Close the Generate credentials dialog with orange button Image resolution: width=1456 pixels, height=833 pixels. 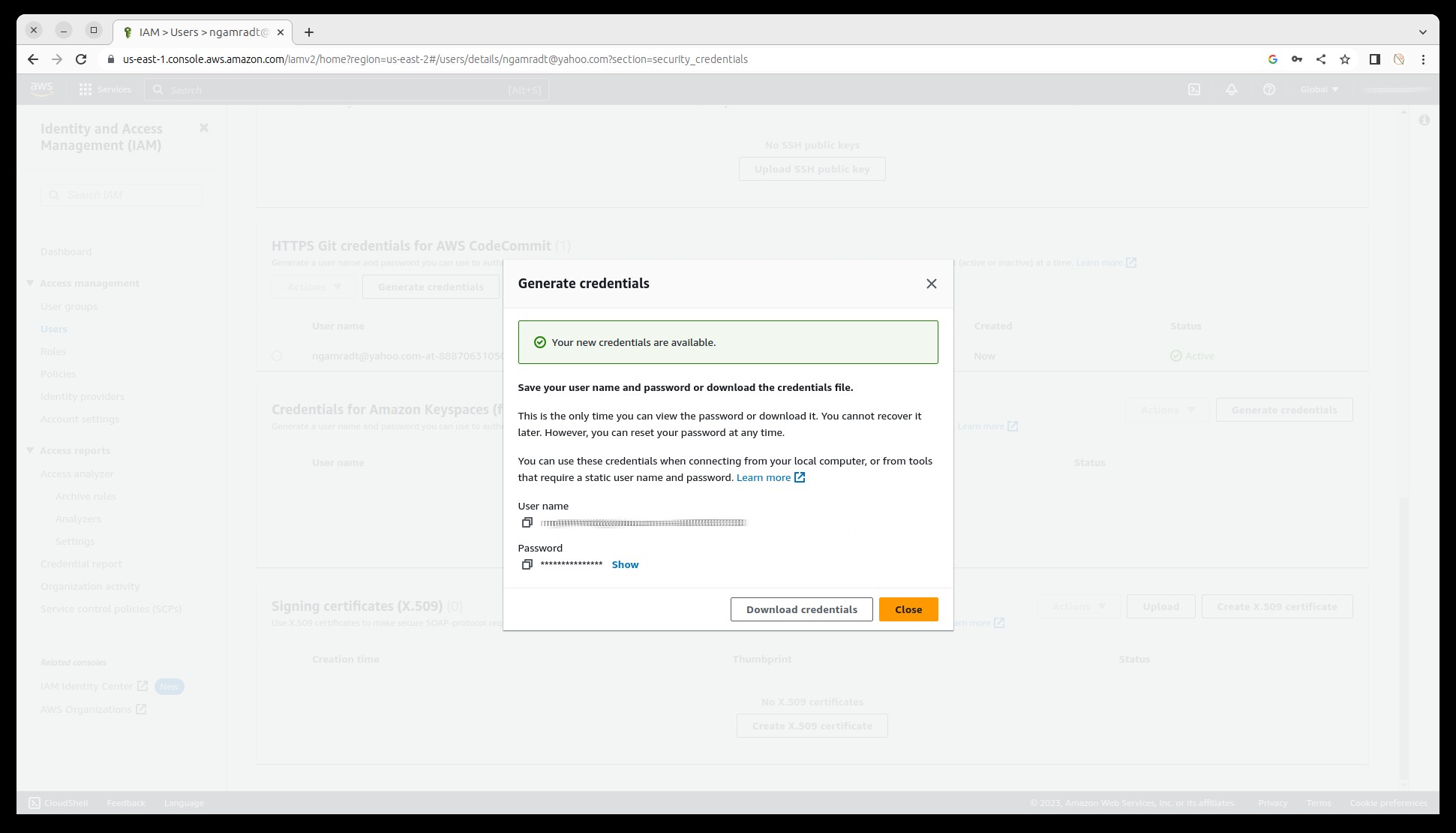tap(908, 609)
